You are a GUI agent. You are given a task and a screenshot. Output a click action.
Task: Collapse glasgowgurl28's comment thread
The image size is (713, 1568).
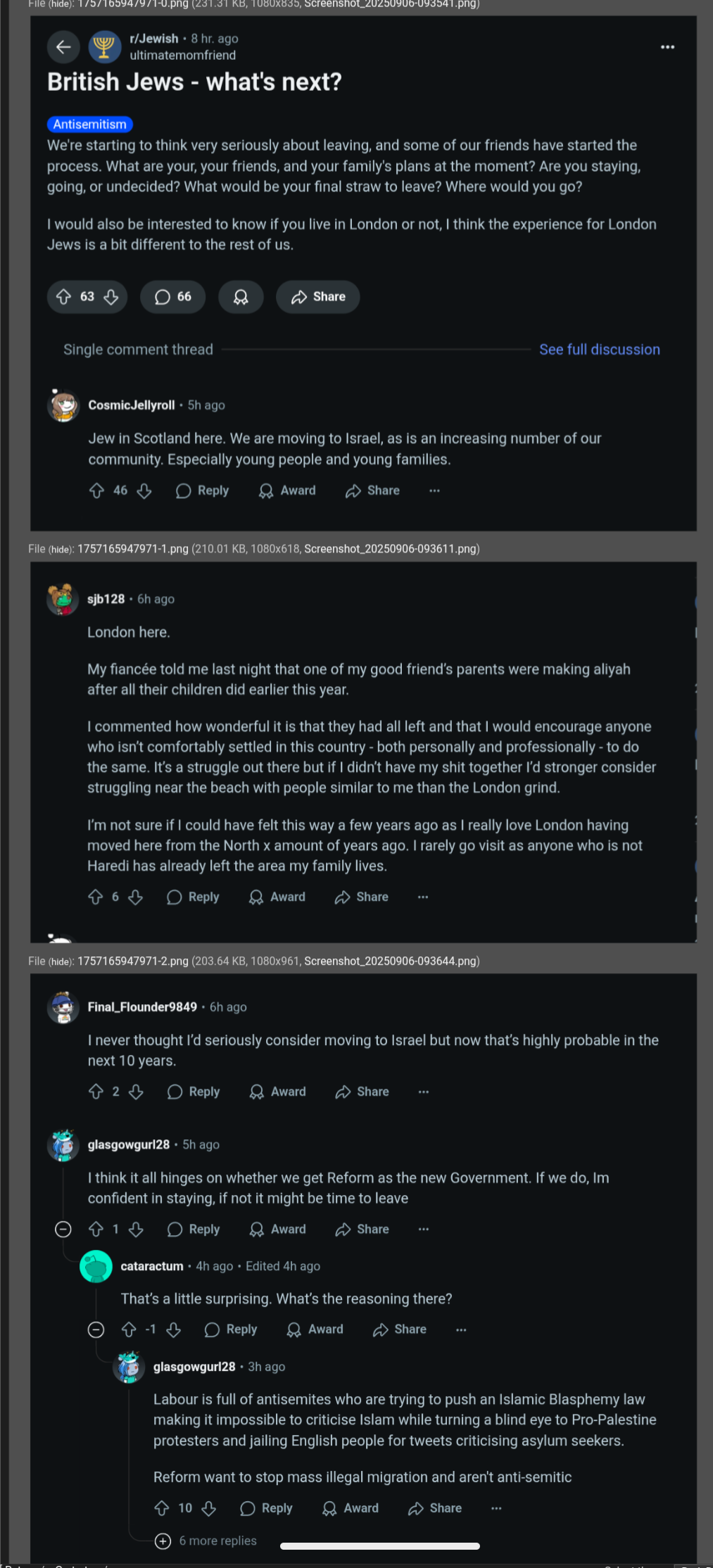point(63,1229)
